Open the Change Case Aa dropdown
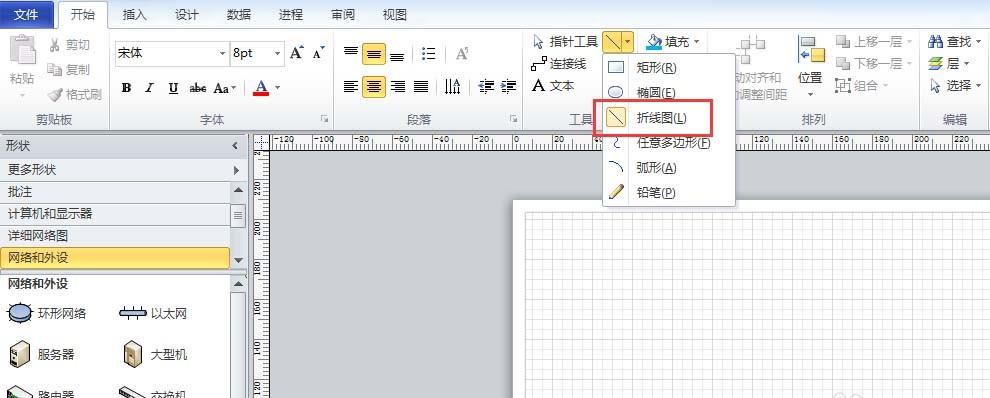 coord(224,88)
